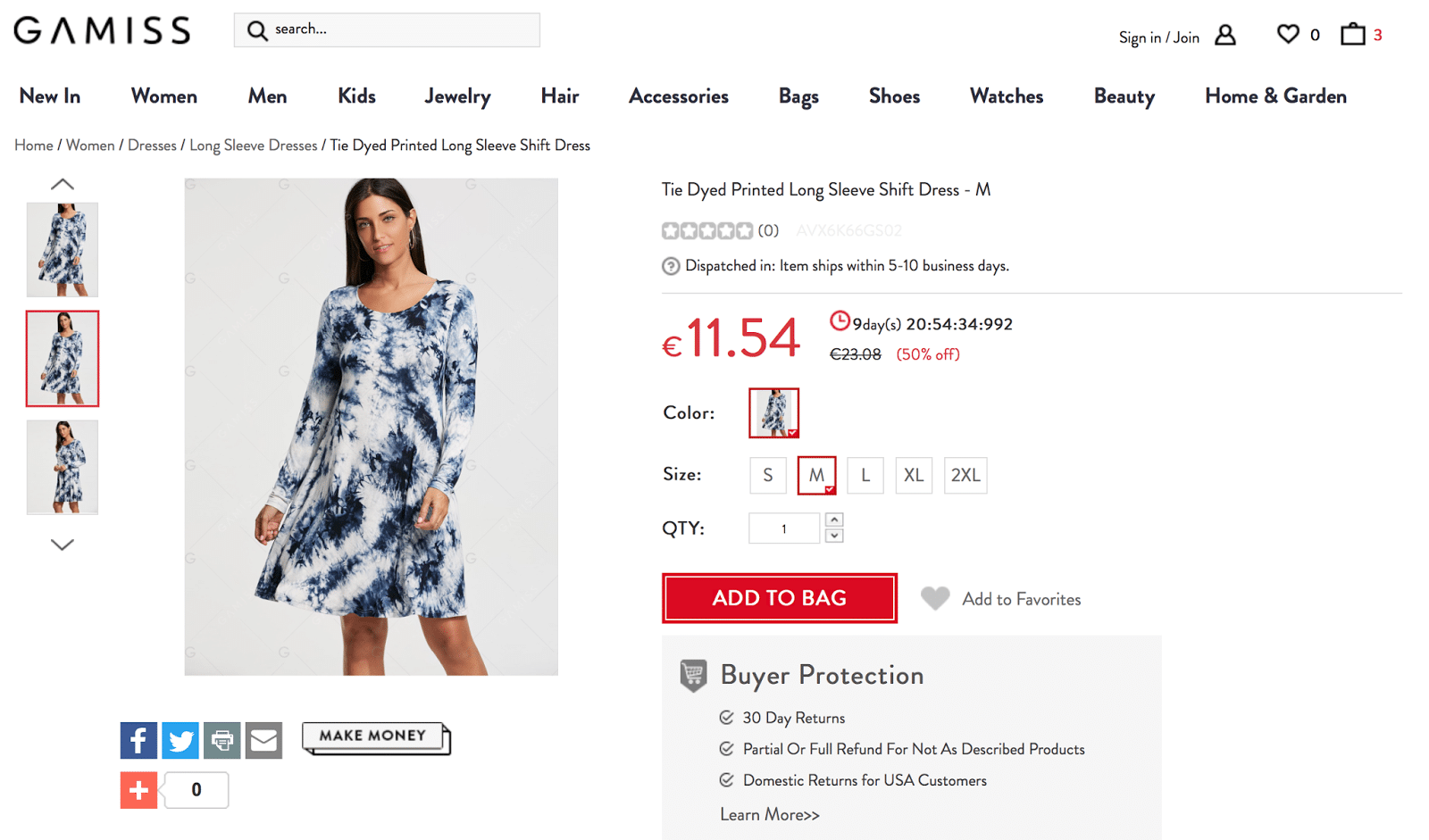
Task: Open Learn More link under Buyer Protection
Action: pos(770,815)
